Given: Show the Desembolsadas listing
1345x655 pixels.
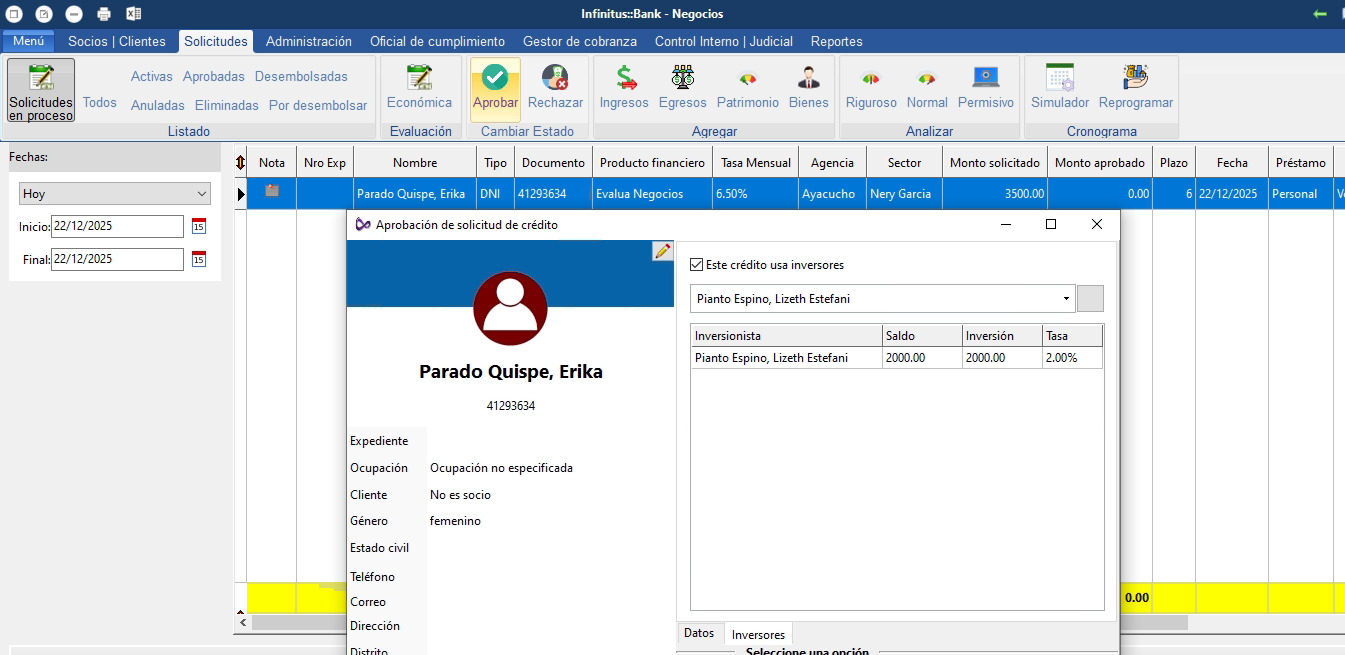Looking at the screenshot, I should click(301, 77).
